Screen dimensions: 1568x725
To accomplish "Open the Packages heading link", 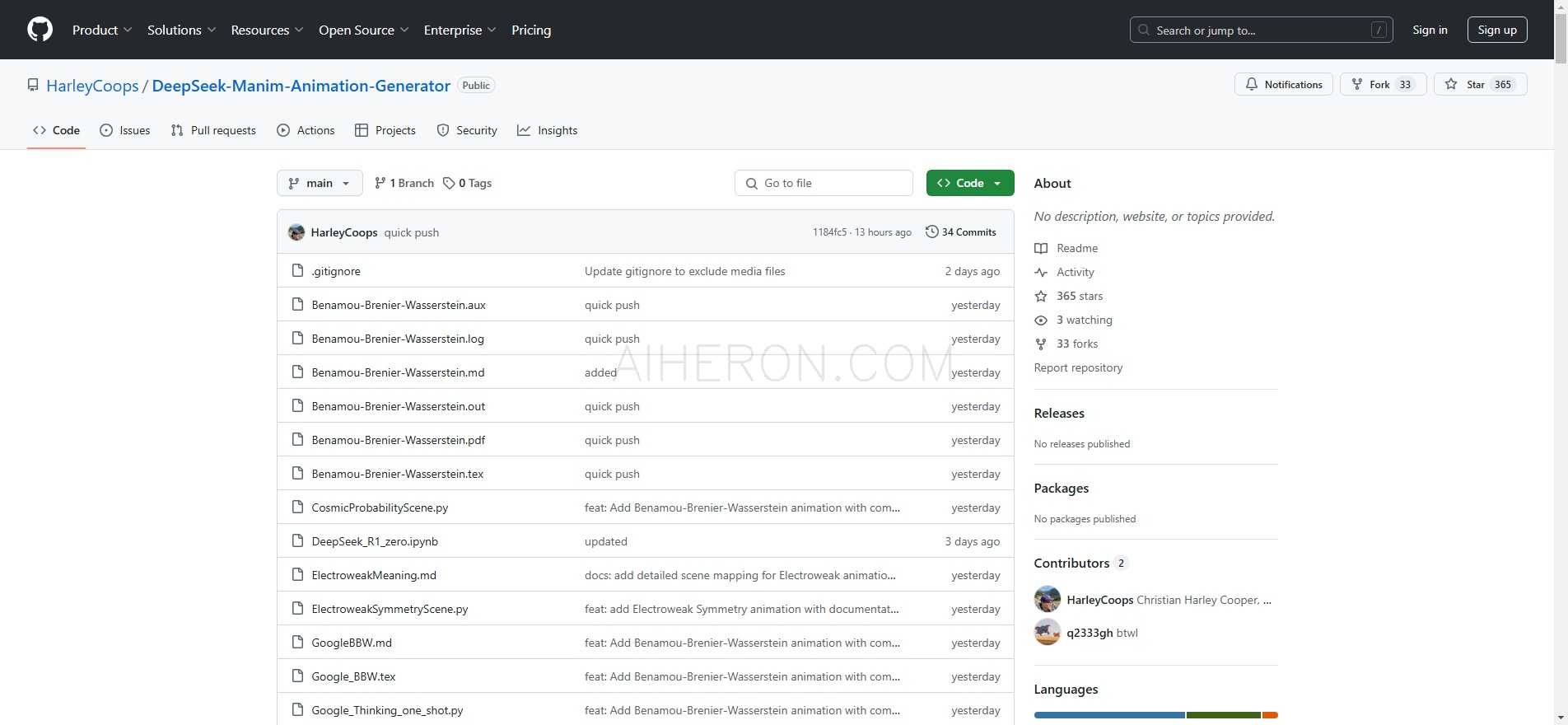I will pyautogui.click(x=1062, y=488).
